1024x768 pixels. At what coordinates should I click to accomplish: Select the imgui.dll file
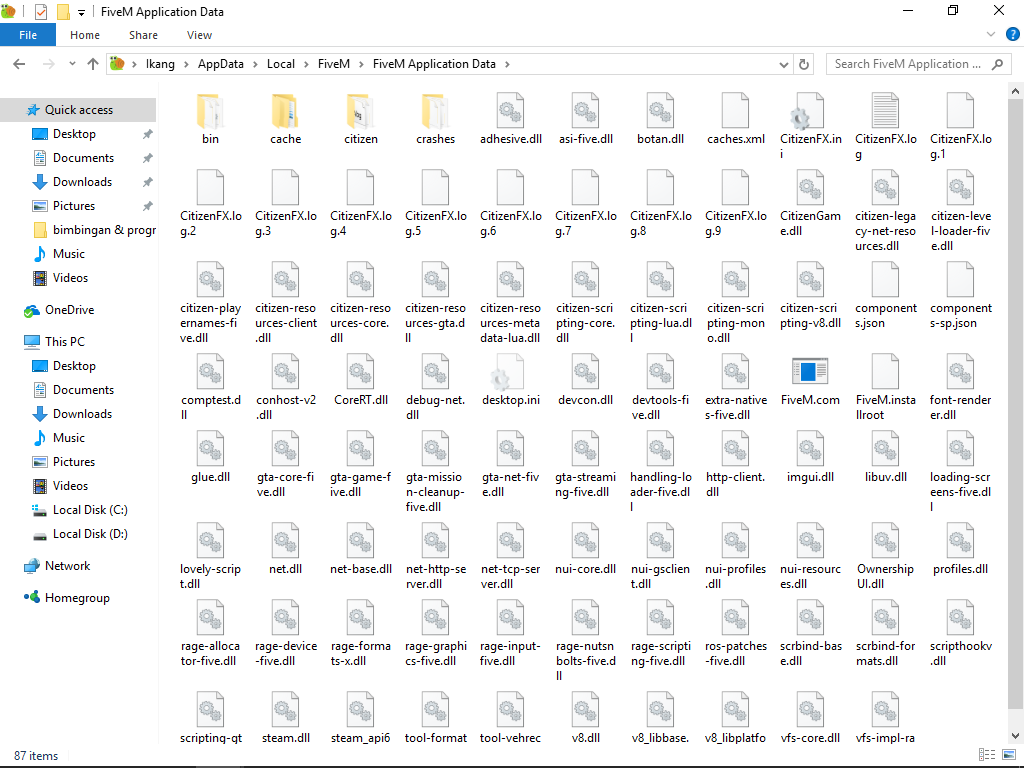pyautogui.click(x=810, y=457)
